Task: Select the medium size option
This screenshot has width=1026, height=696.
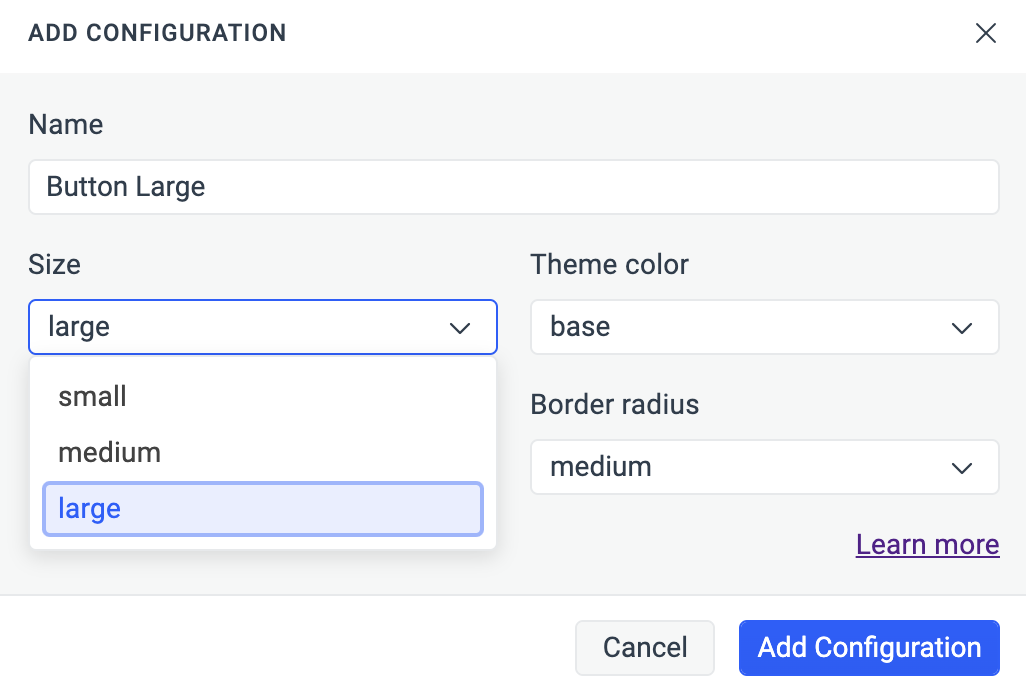Action: [x=110, y=452]
